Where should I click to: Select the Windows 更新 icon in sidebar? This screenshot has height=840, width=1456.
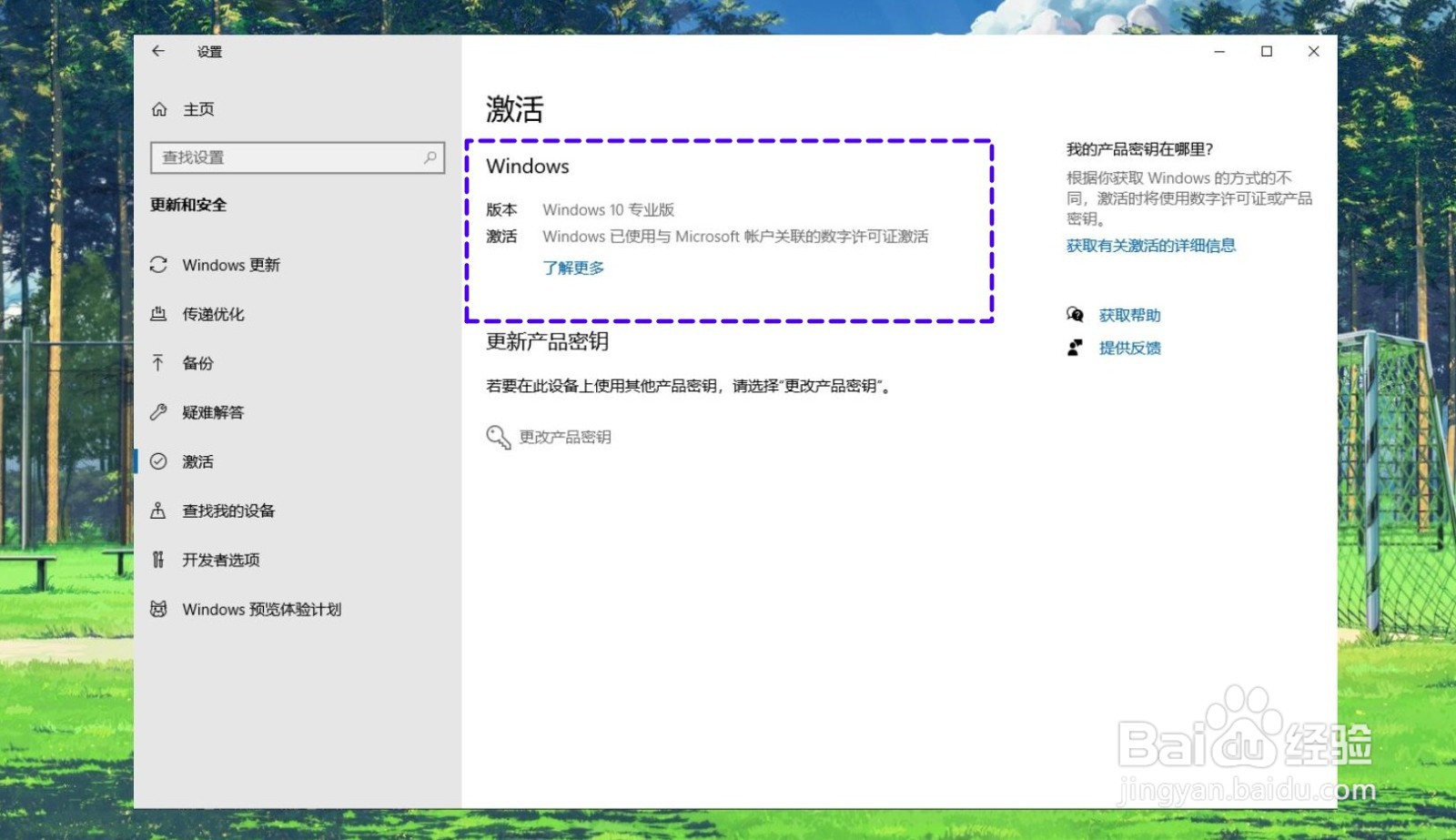click(159, 264)
